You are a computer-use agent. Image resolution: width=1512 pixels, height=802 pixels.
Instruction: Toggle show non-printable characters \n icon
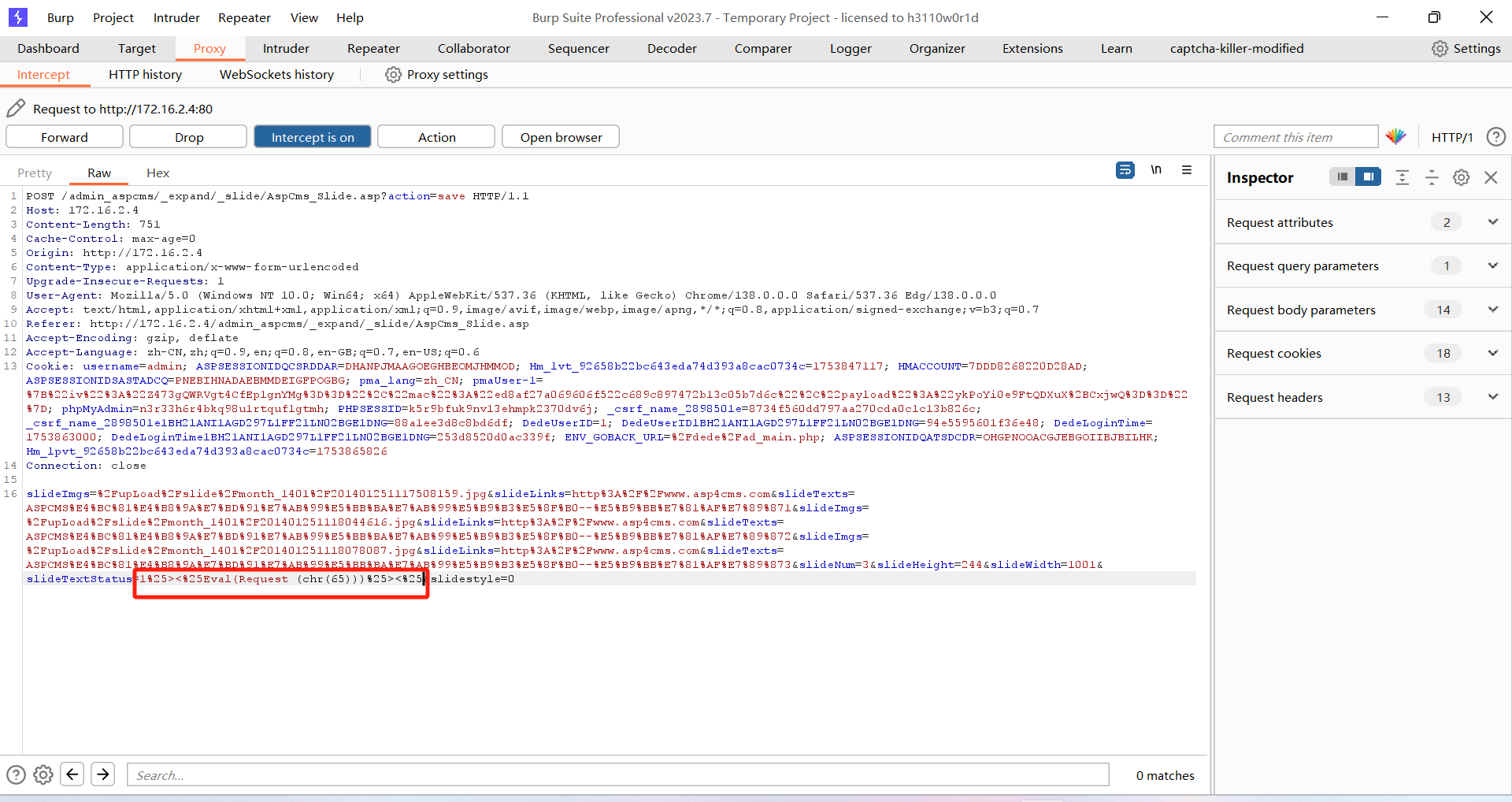coord(1156,169)
